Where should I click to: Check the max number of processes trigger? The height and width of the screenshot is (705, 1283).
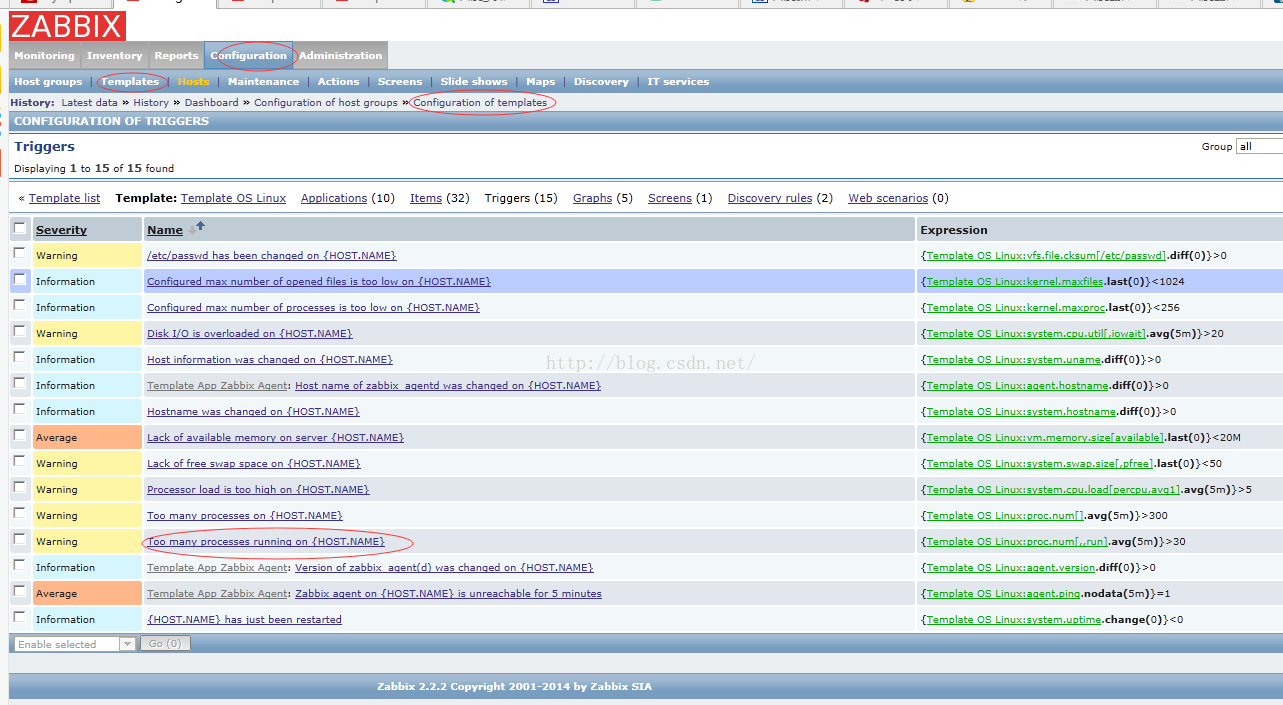(x=19, y=306)
